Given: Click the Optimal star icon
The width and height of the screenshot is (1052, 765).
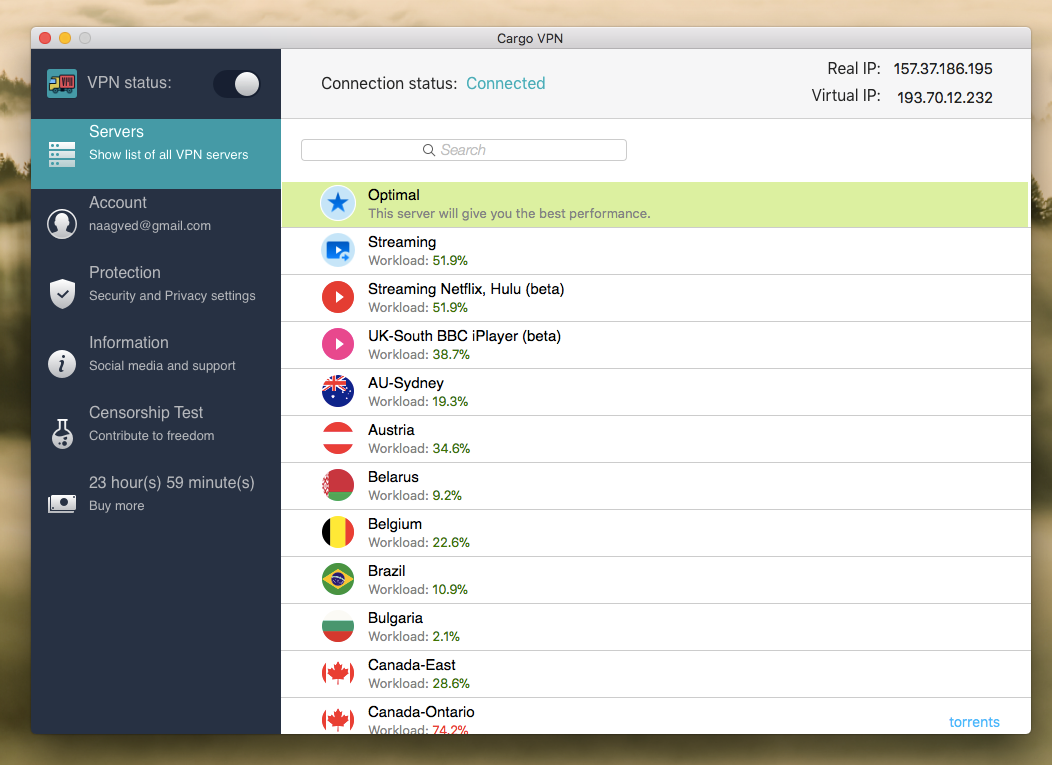Looking at the screenshot, I should (338, 203).
